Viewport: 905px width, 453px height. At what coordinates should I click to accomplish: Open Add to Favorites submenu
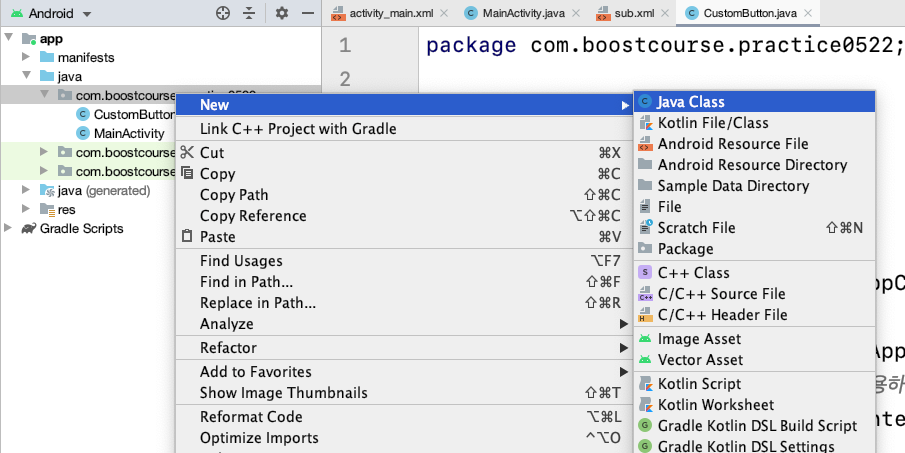[404, 372]
